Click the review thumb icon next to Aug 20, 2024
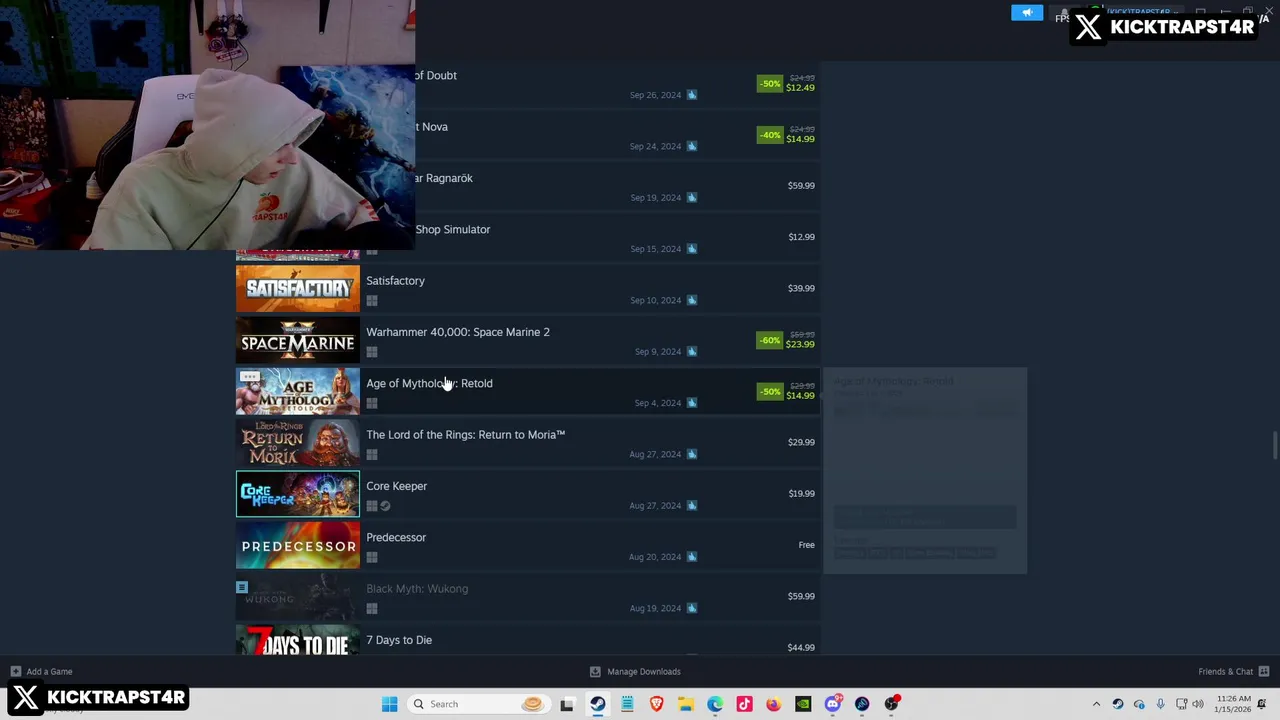Screen dimensions: 1280x720 (x=692, y=557)
